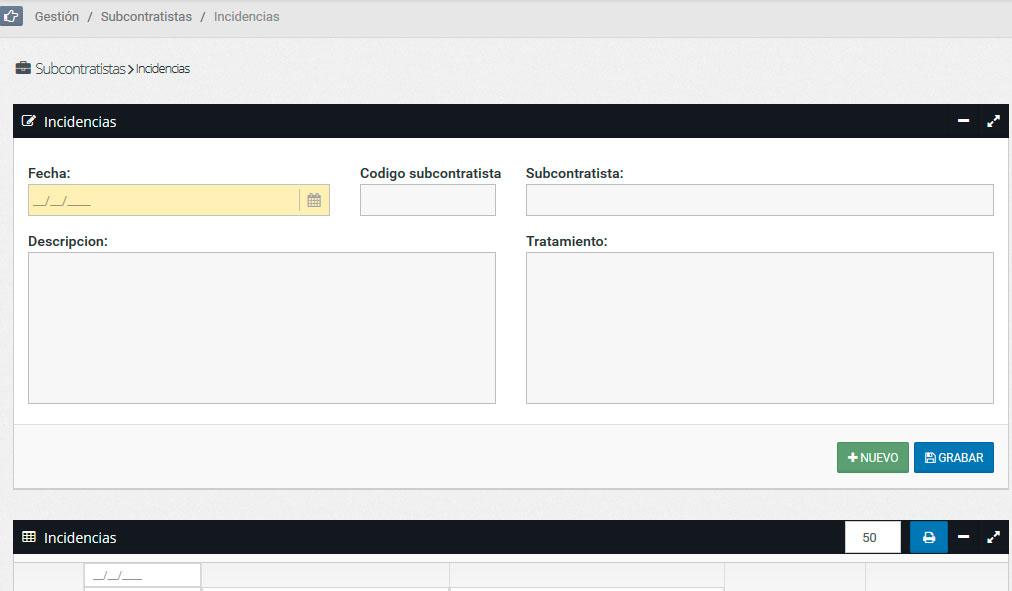Click the Subcontratistas page title text
This screenshot has height=591, width=1012.
(80, 68)
